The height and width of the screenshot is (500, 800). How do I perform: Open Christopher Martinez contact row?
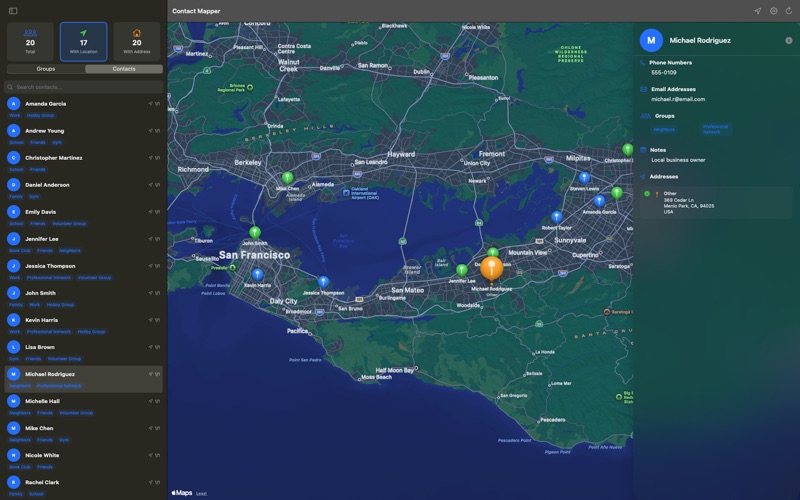click(x=84, y=163)
